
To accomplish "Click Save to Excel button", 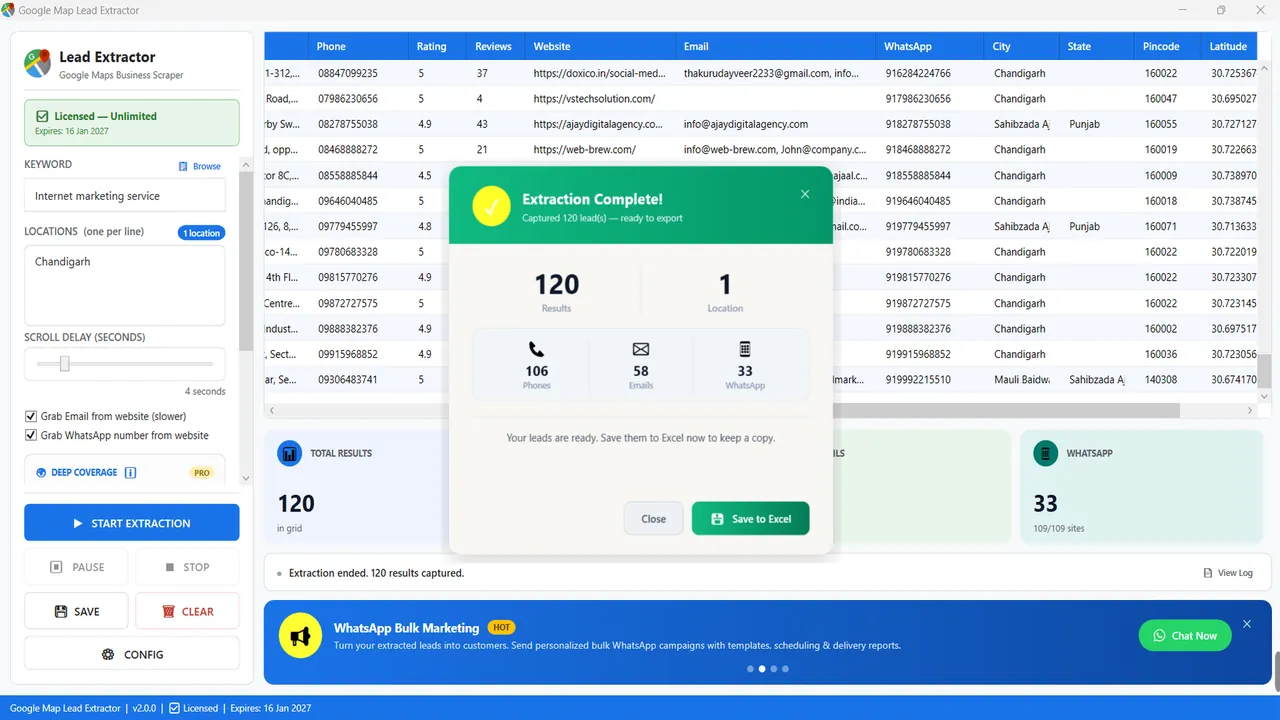I will [x=750, y=519].
